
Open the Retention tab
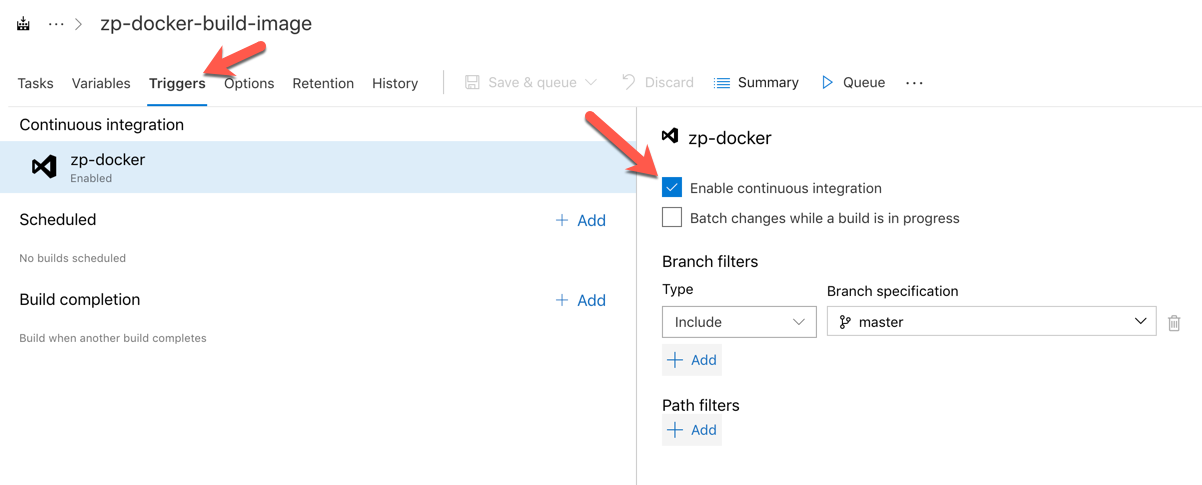click(323, 83)
